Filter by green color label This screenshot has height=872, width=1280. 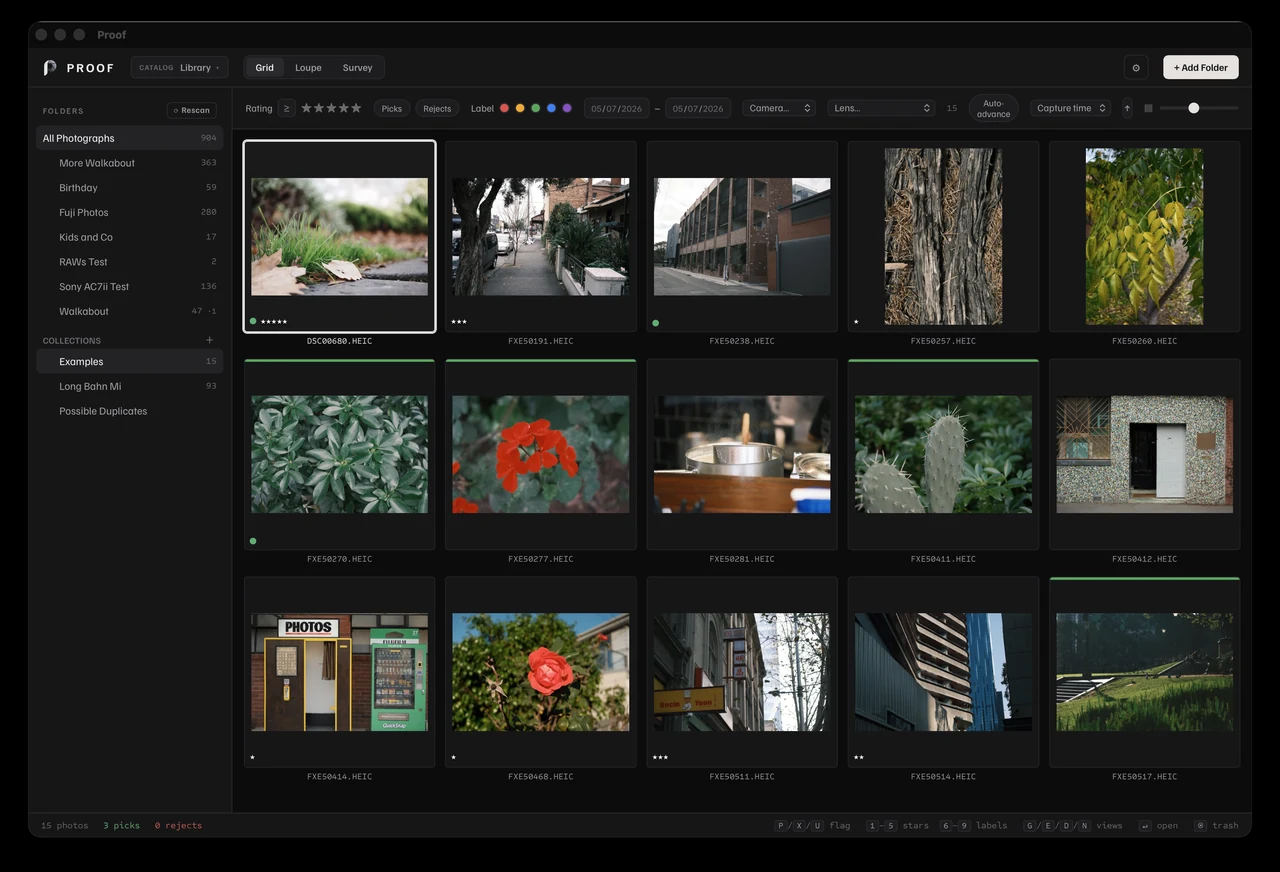click(536, 108)
